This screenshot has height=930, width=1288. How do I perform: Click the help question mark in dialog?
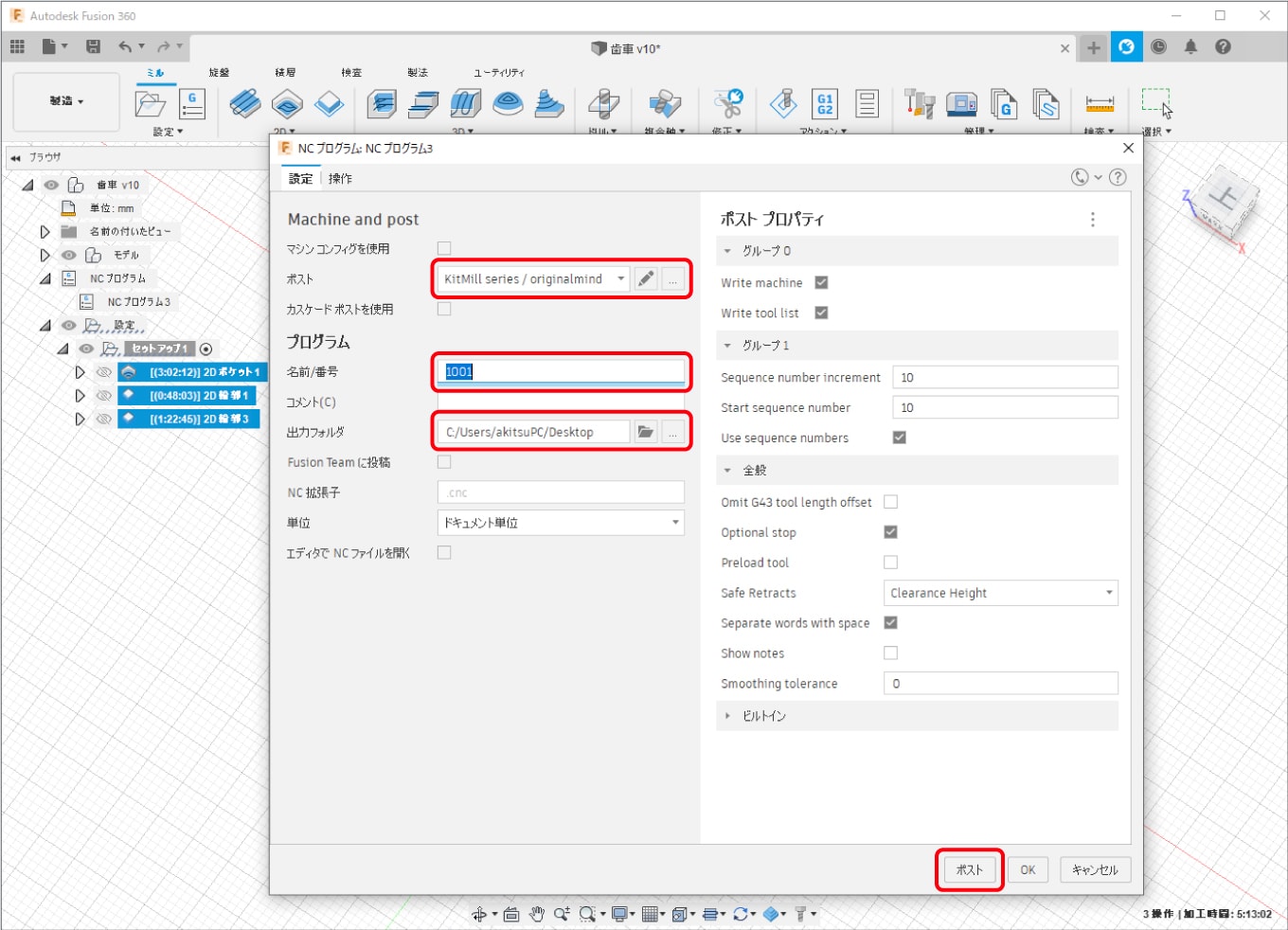tap(1118, 177)
